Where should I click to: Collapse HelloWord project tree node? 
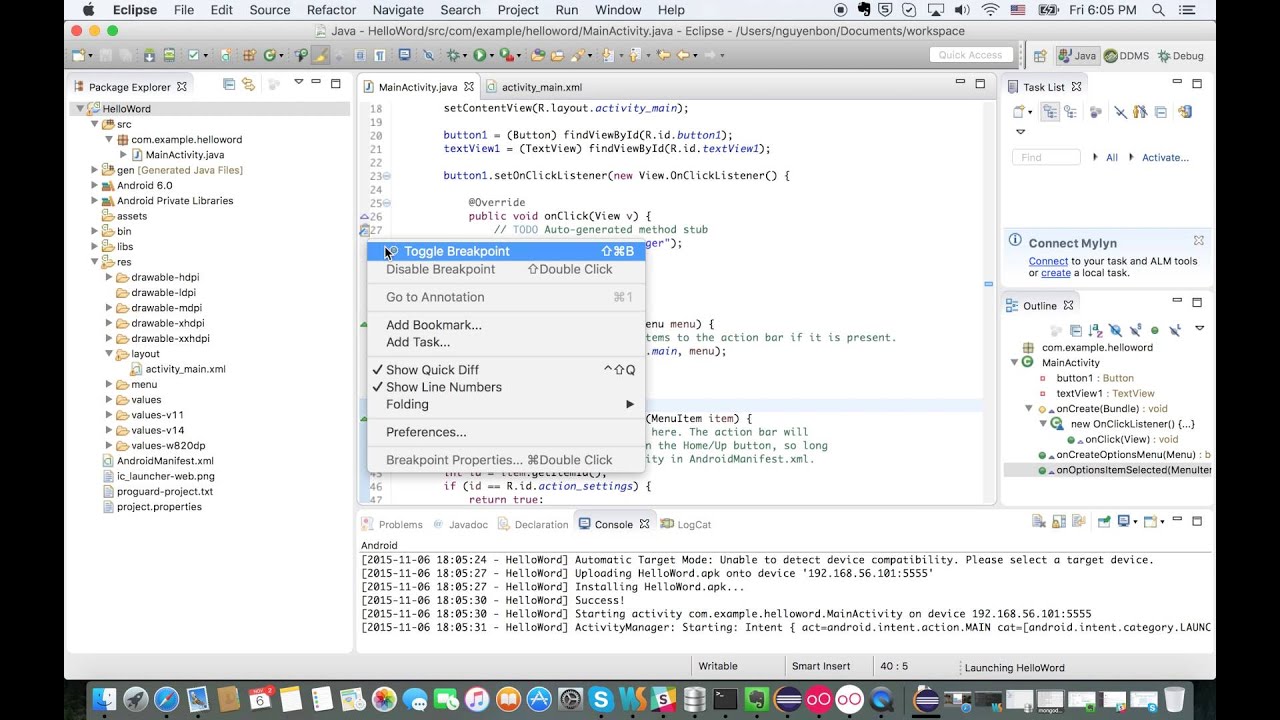[x=79, y=108]
